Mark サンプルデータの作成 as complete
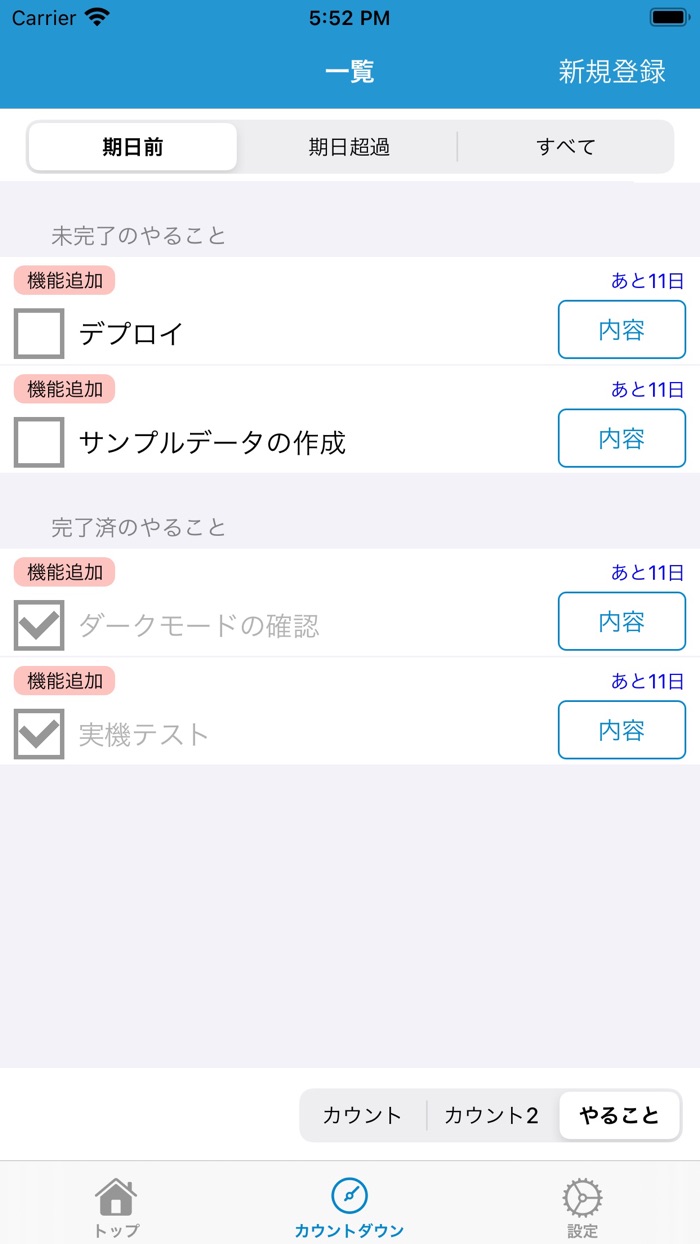 pos(37,439)
